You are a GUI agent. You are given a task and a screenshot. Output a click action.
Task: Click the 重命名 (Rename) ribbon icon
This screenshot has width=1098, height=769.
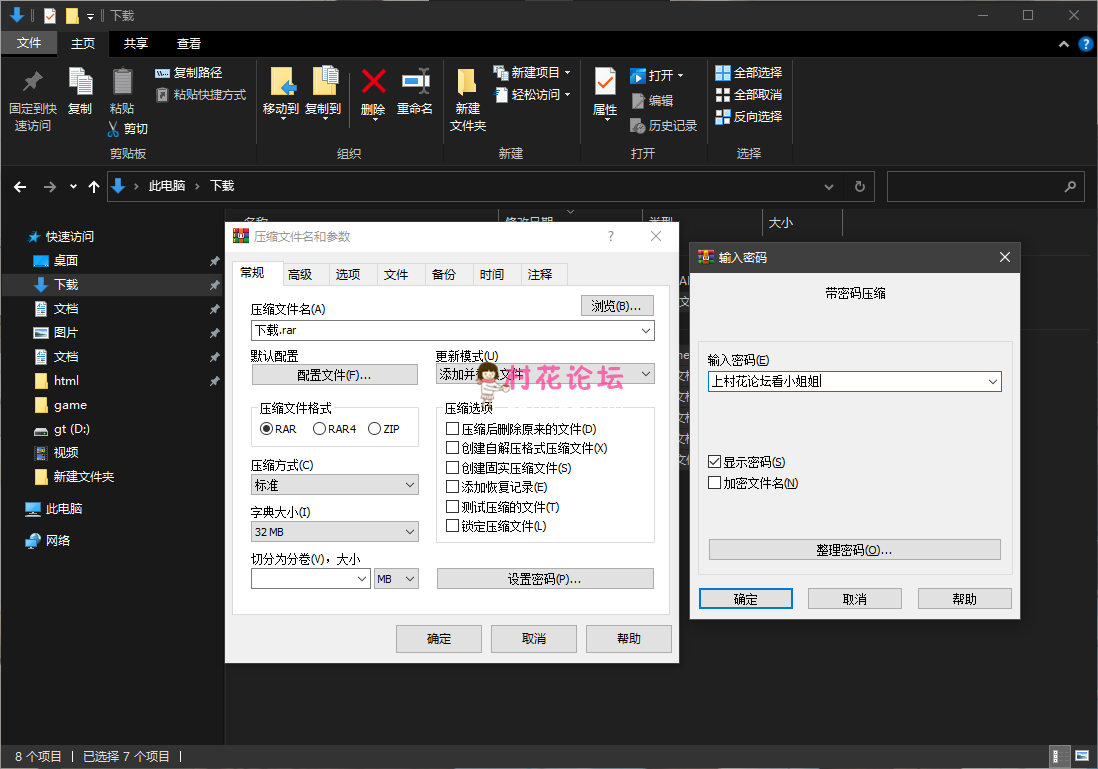pyautogui.click(x=415, y=82)
